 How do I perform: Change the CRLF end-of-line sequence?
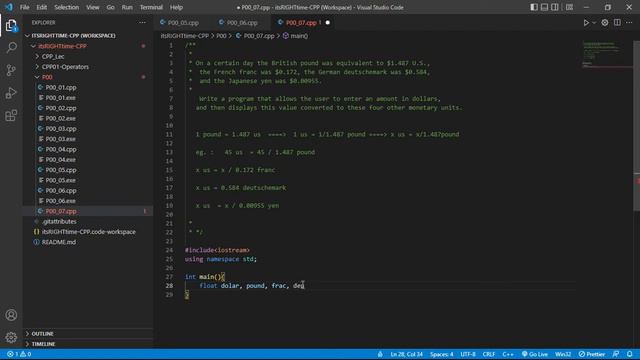point(489,354)
